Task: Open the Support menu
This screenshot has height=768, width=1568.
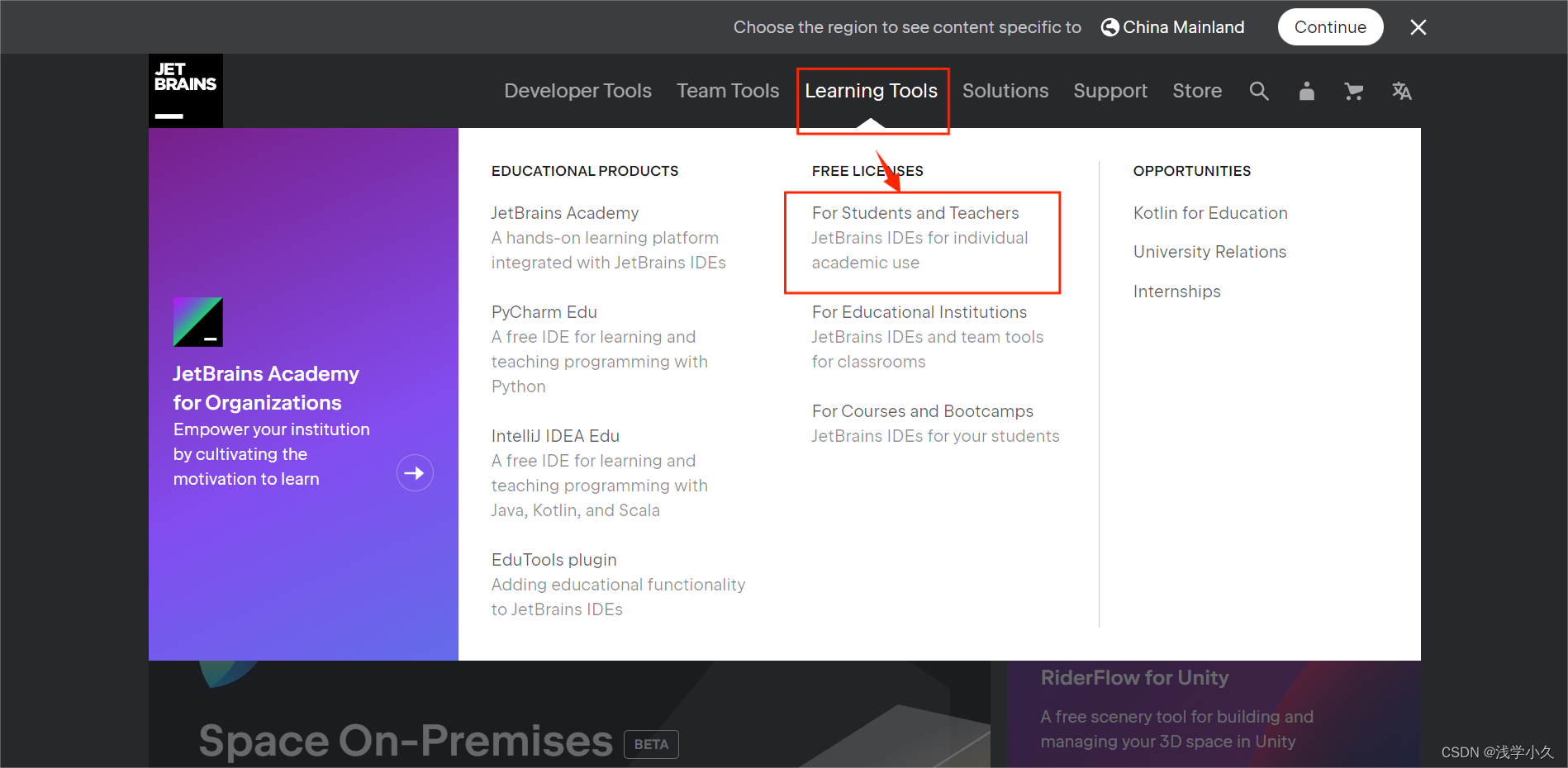Action: click(1110, 91)
